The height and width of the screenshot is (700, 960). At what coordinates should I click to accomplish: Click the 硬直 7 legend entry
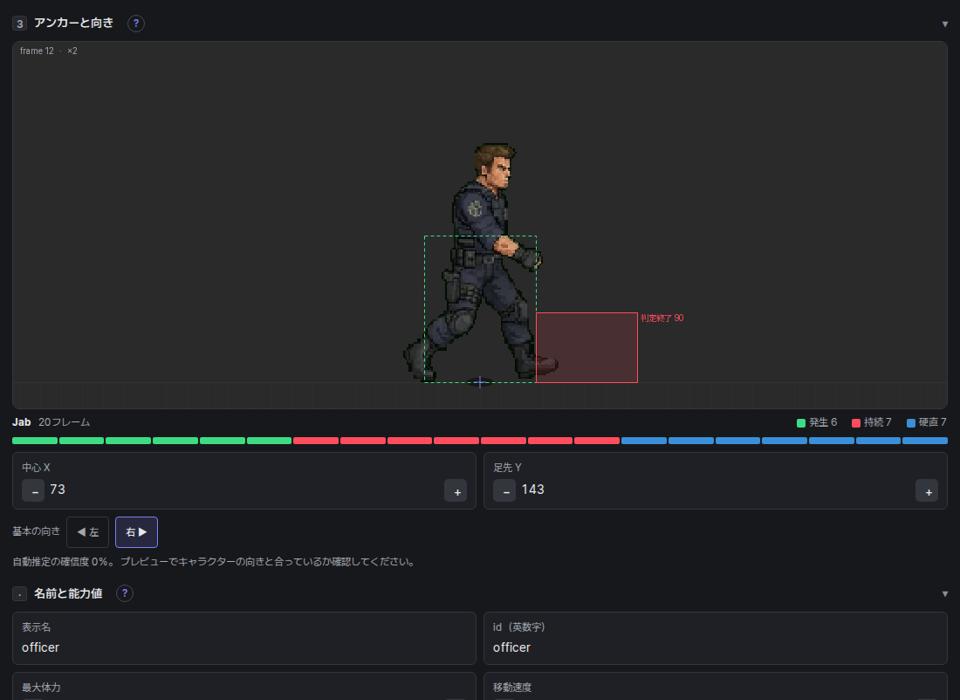(927, 423)
